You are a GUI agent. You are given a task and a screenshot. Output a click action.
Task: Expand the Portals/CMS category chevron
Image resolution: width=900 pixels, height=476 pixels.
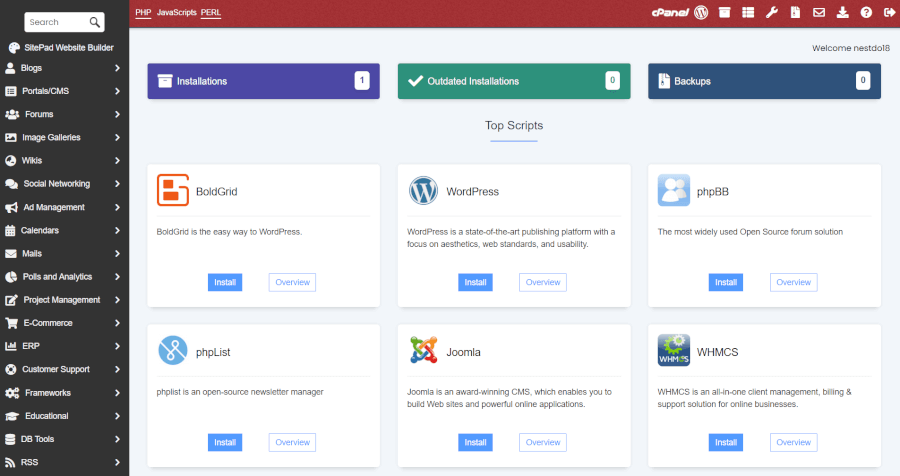[x=117, y=91]
